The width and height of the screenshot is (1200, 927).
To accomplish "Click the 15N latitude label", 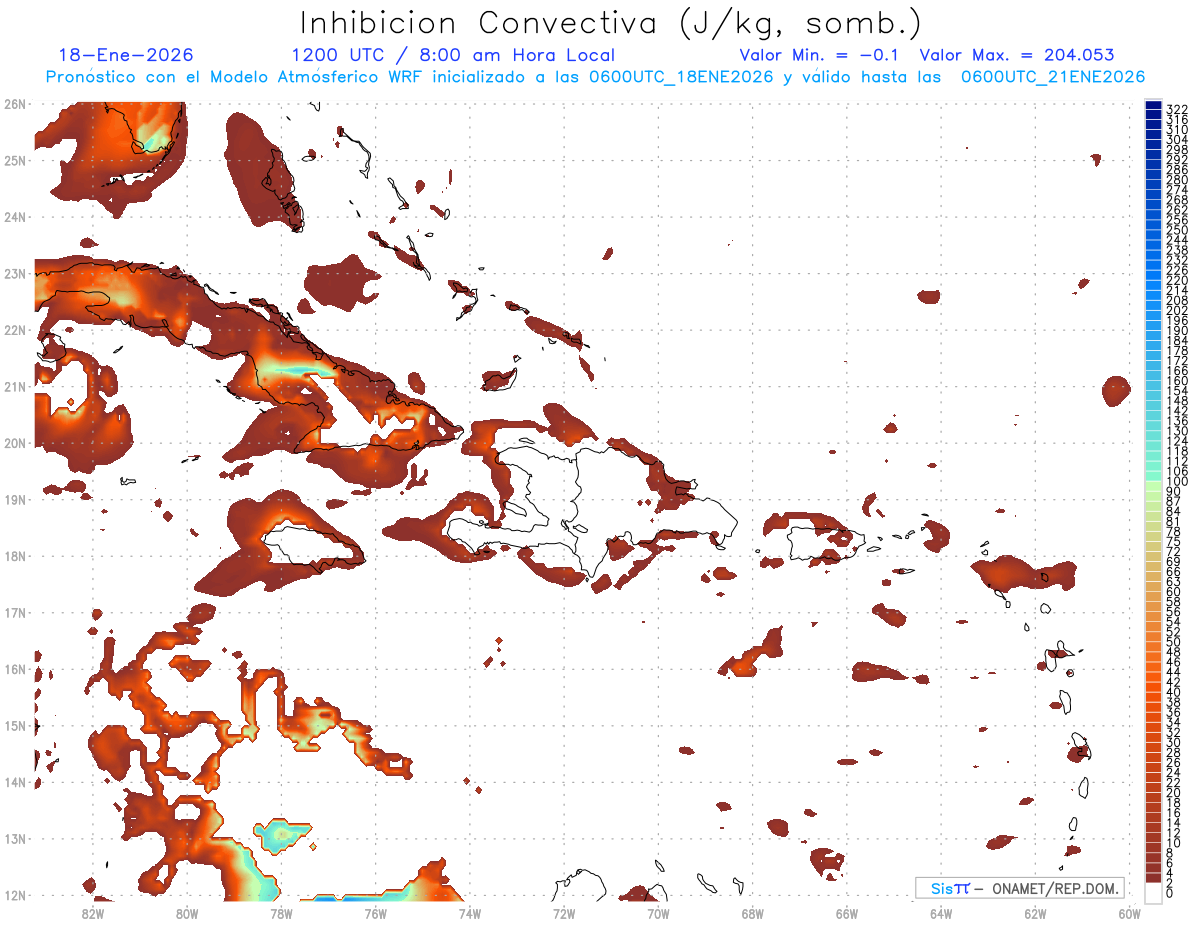I will (15, 725).
